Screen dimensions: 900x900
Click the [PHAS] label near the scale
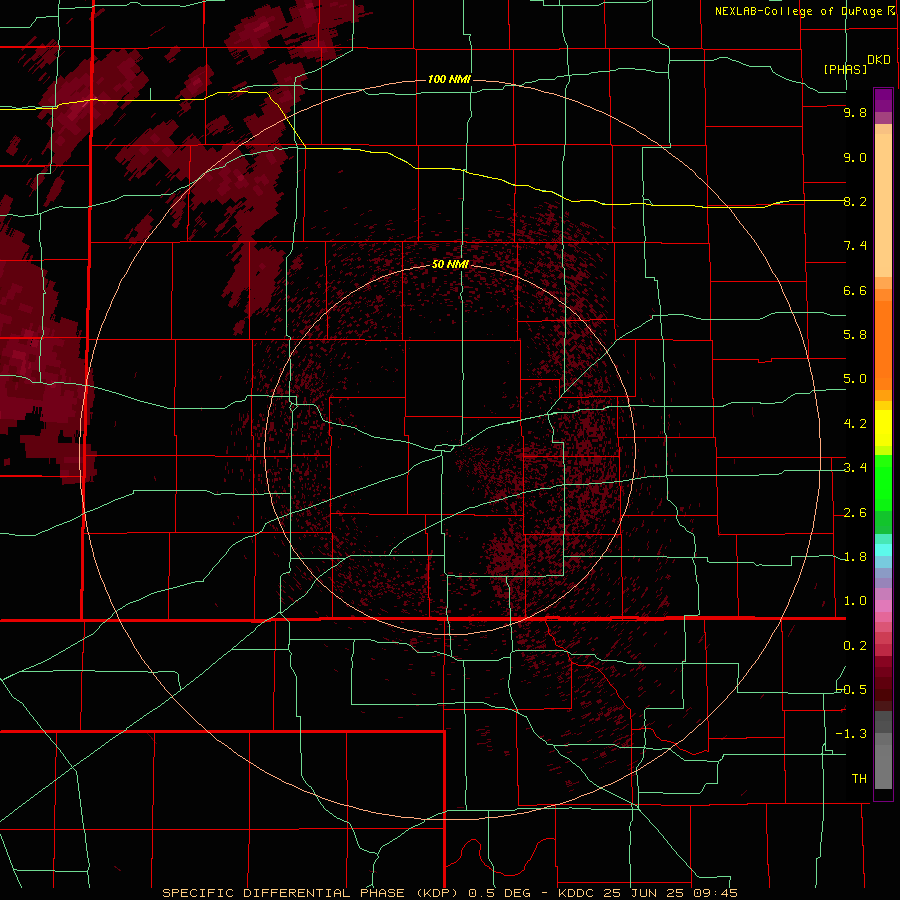(x=845, y=69)
